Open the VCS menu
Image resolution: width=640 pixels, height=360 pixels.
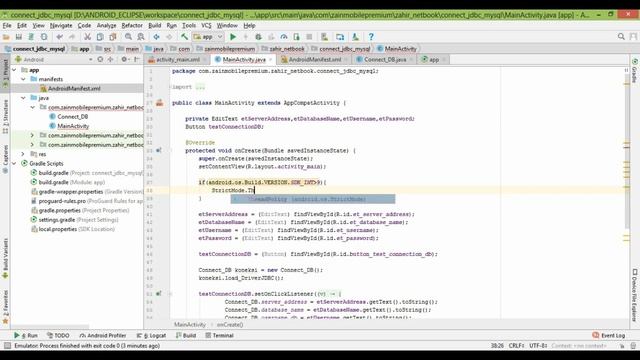[207, 25]
